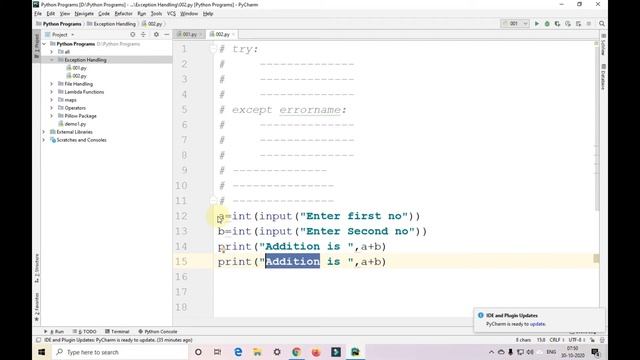Open Project panel settings gear

click(x=156, y=35)
